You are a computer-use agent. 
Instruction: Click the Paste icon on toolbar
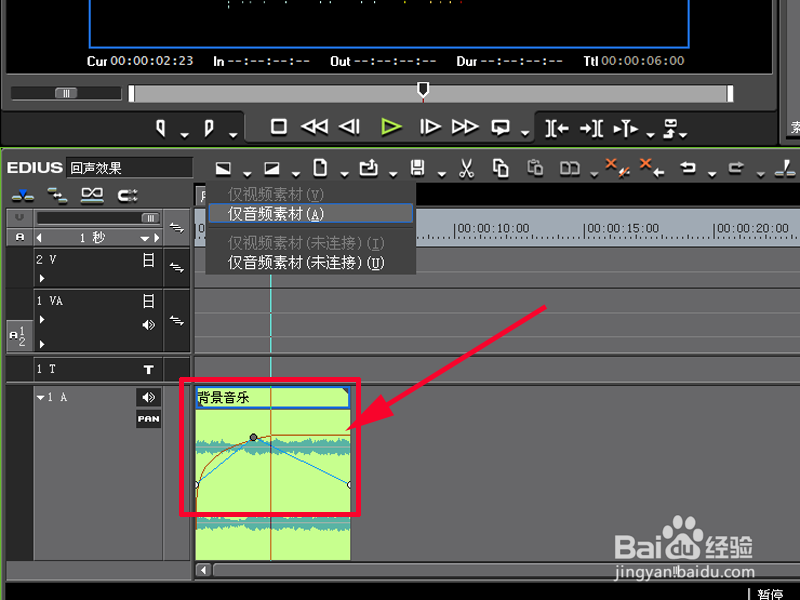point(537,168)
